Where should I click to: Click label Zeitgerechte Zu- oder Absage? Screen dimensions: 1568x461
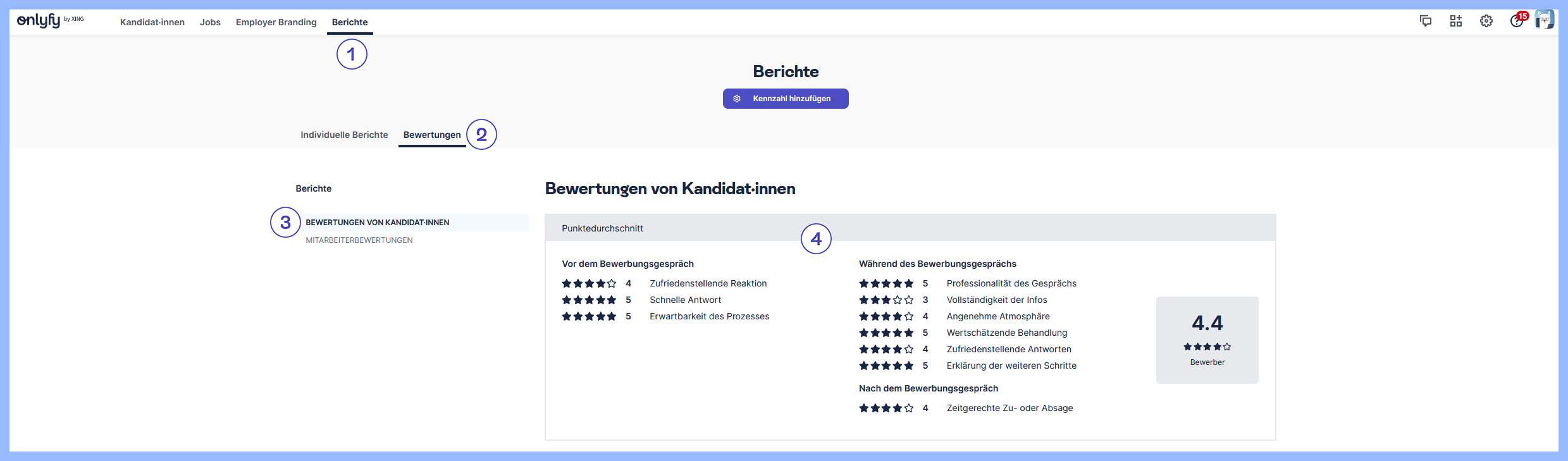tap(1009, 408)
